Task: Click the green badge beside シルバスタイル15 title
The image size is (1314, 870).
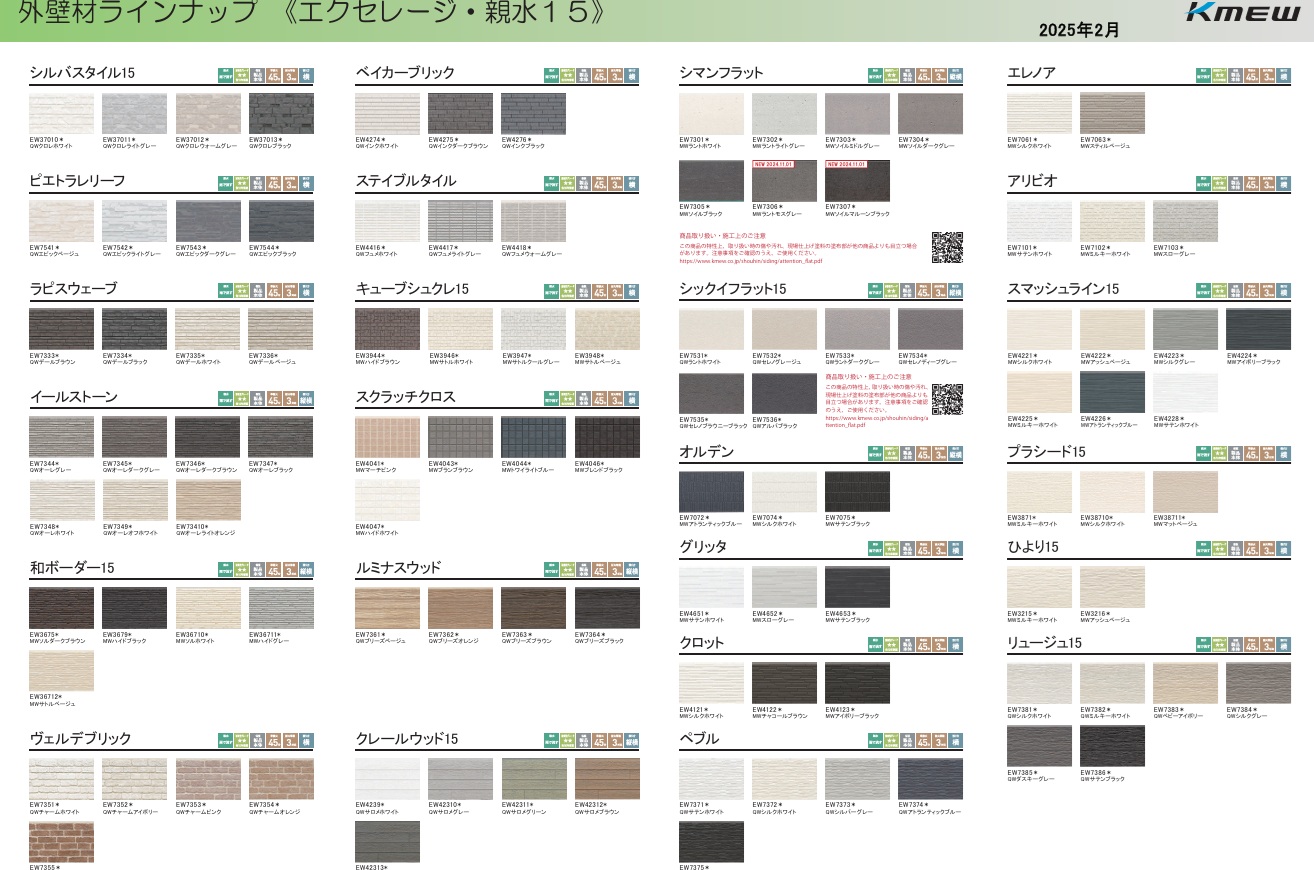Action: [x=226, y=75]
